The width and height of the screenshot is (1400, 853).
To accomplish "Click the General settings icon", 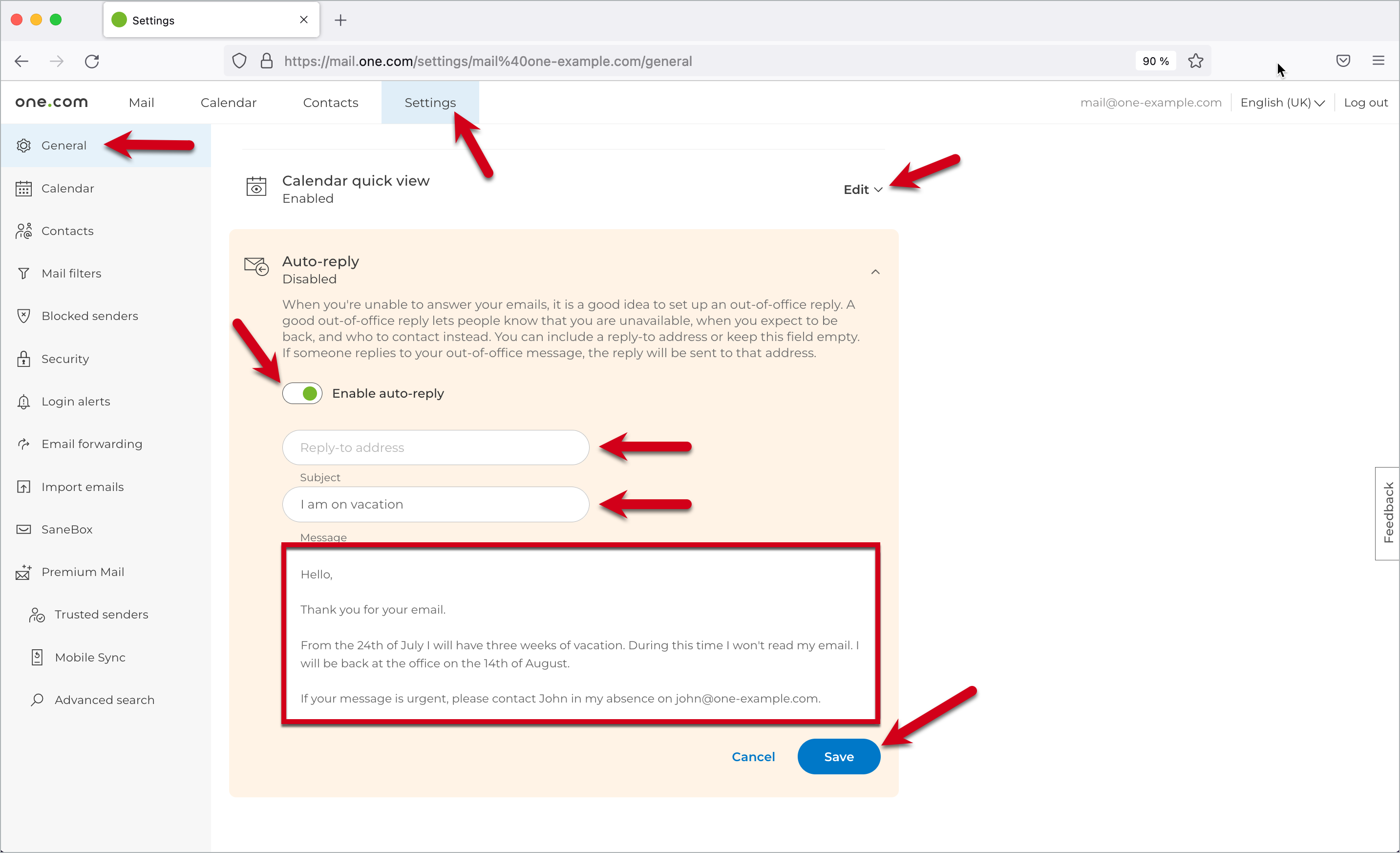I will 24,144.
